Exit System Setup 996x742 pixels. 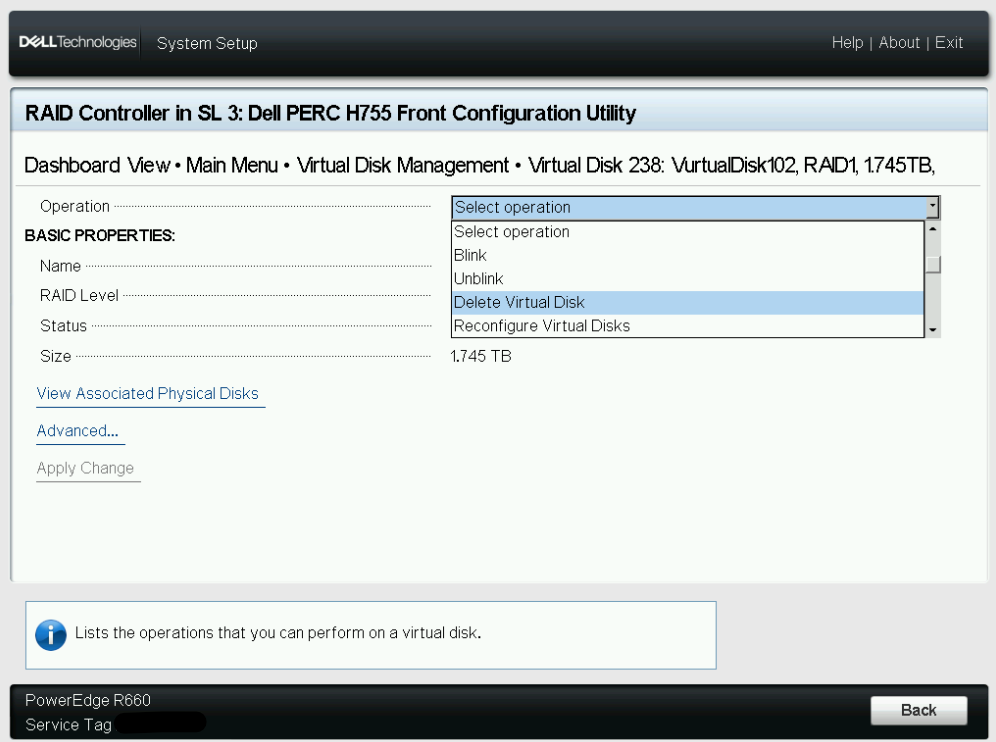point(949,43)
